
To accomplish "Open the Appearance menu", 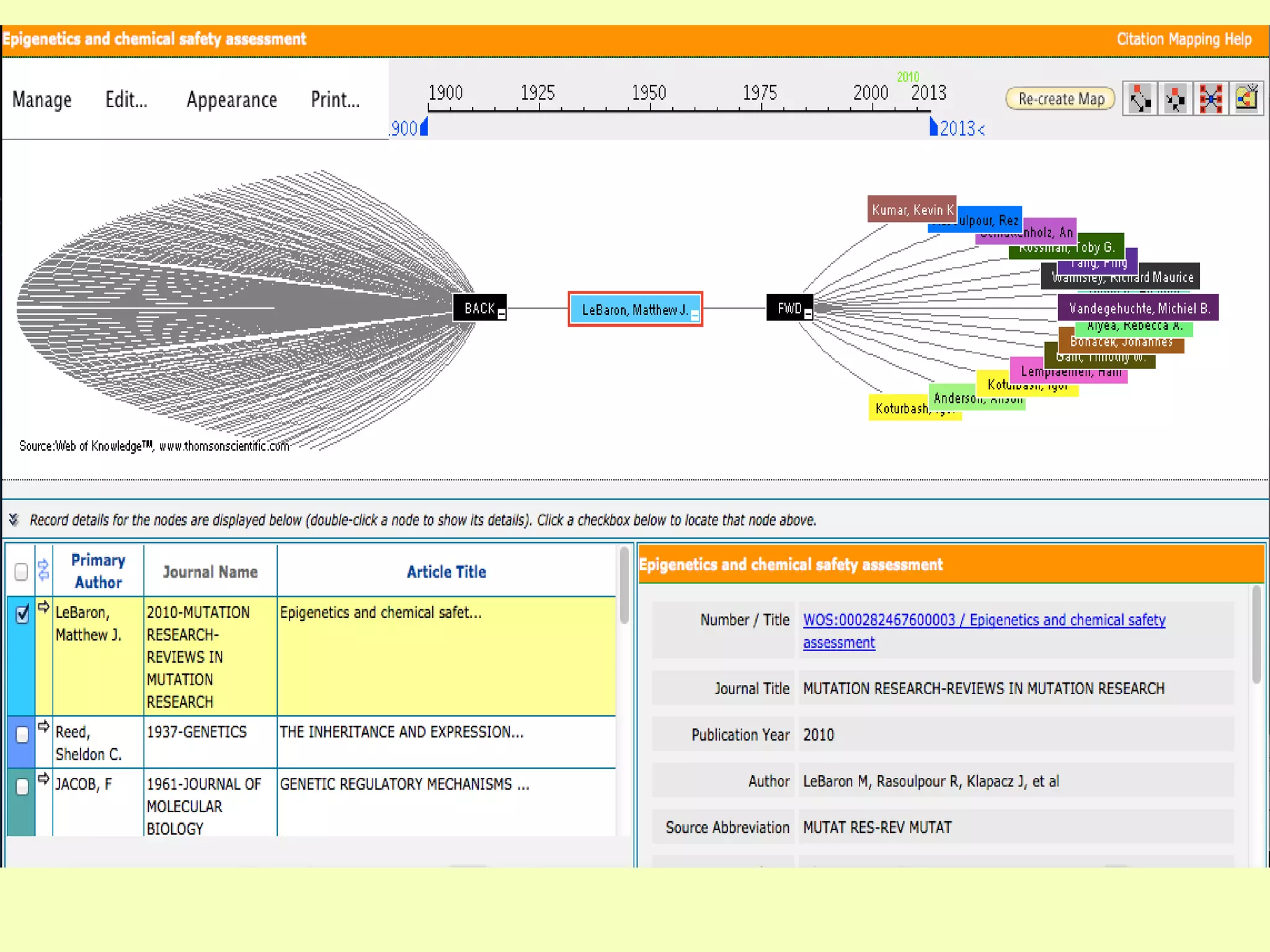I will tap(231, 100).
